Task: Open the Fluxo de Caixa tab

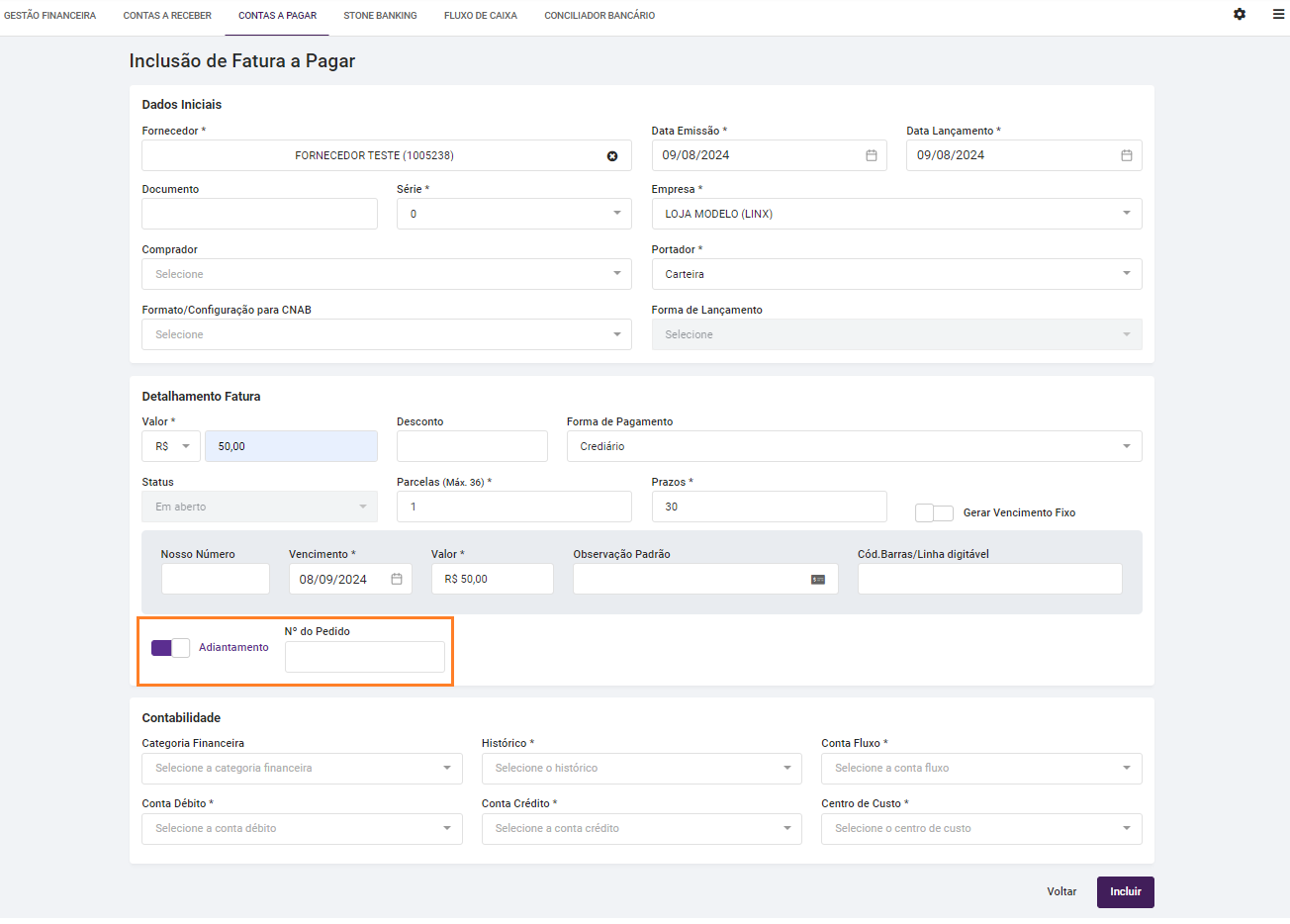Action: point(481,16)
